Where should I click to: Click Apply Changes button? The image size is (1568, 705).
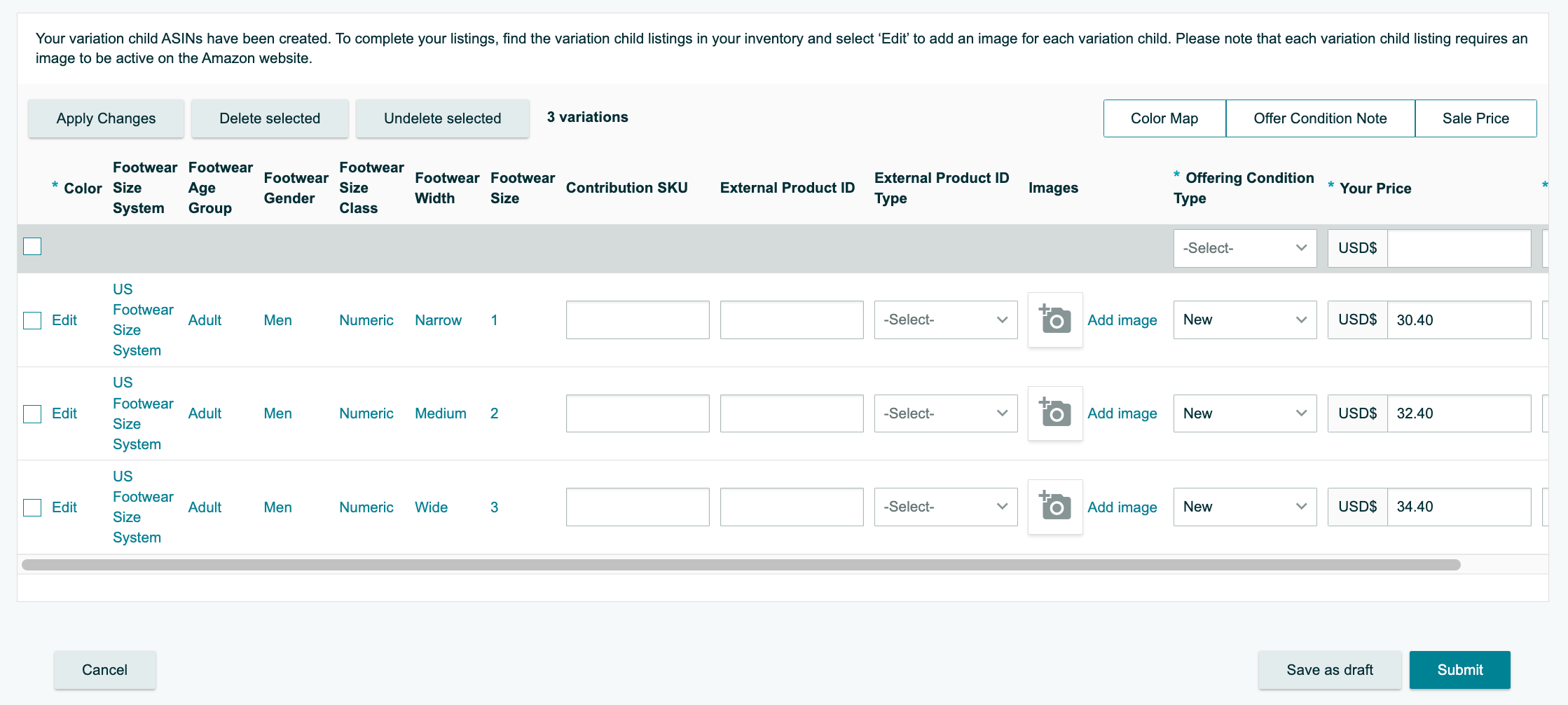[x=106, y=118]
